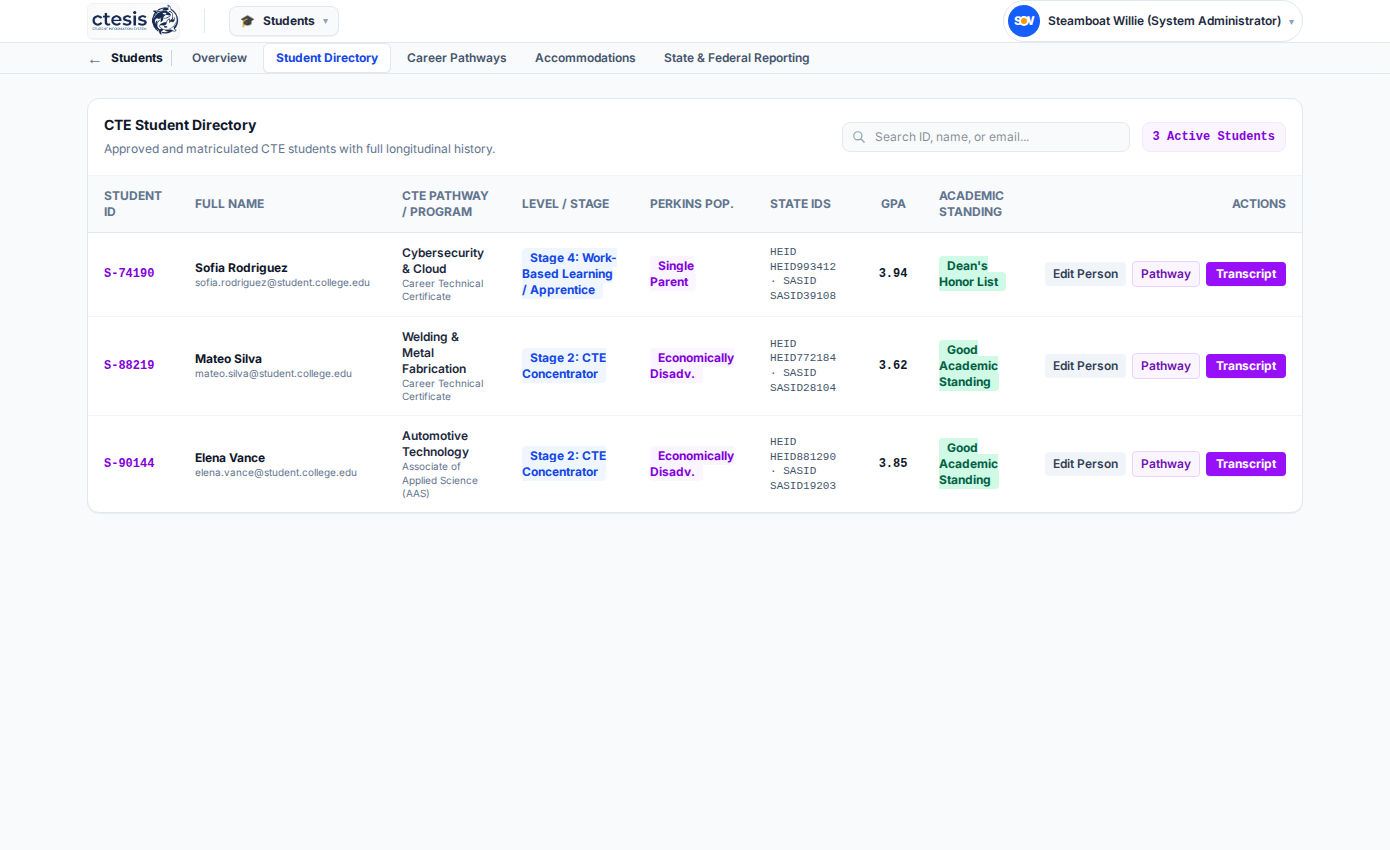This screenshot has width=1390, height=850.
Task: Click the Students breadcrumb label
Action: point(136,58)
